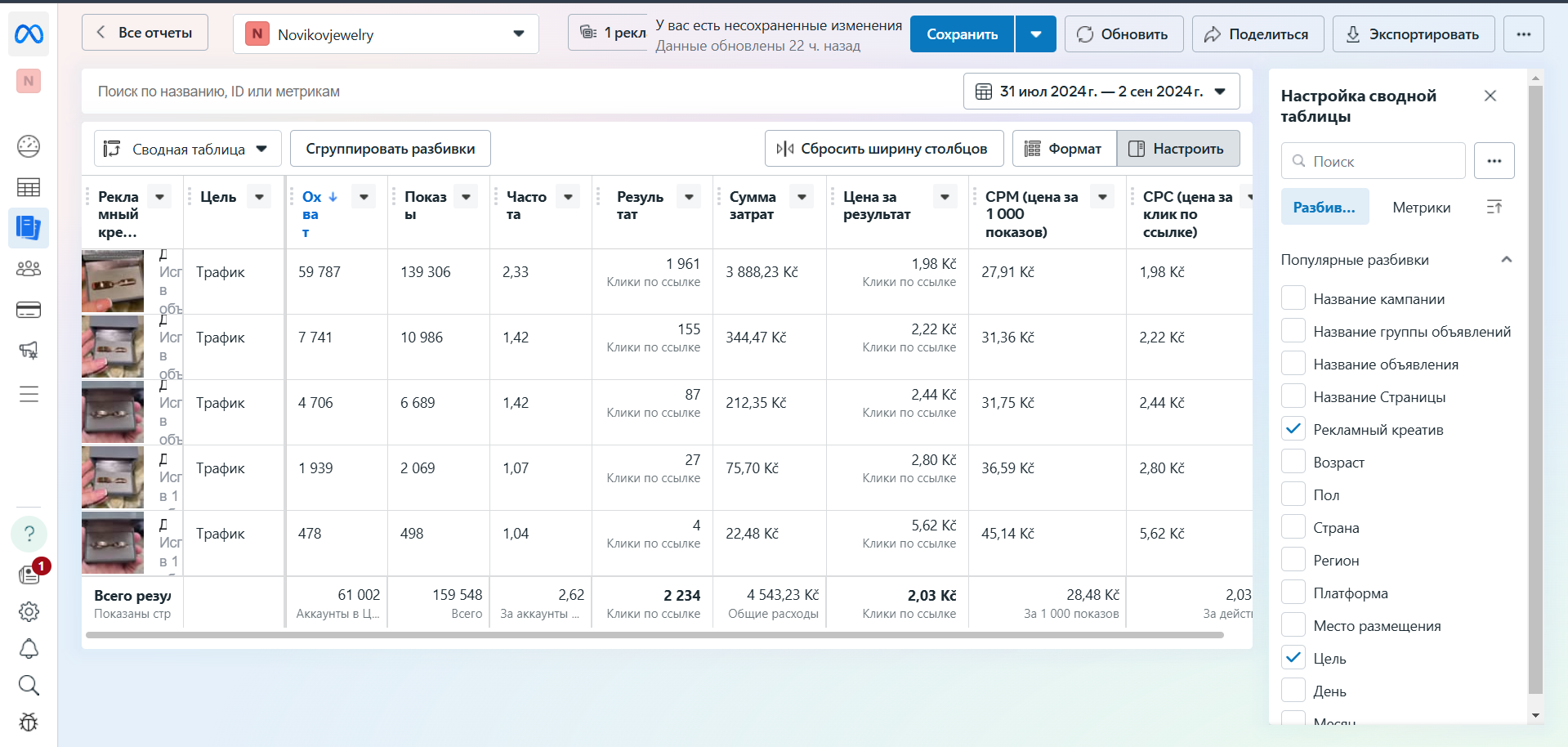Open Audiences people icon in sidebar
This screenshot has height=747, width=1568.
[x=29, y=269]
